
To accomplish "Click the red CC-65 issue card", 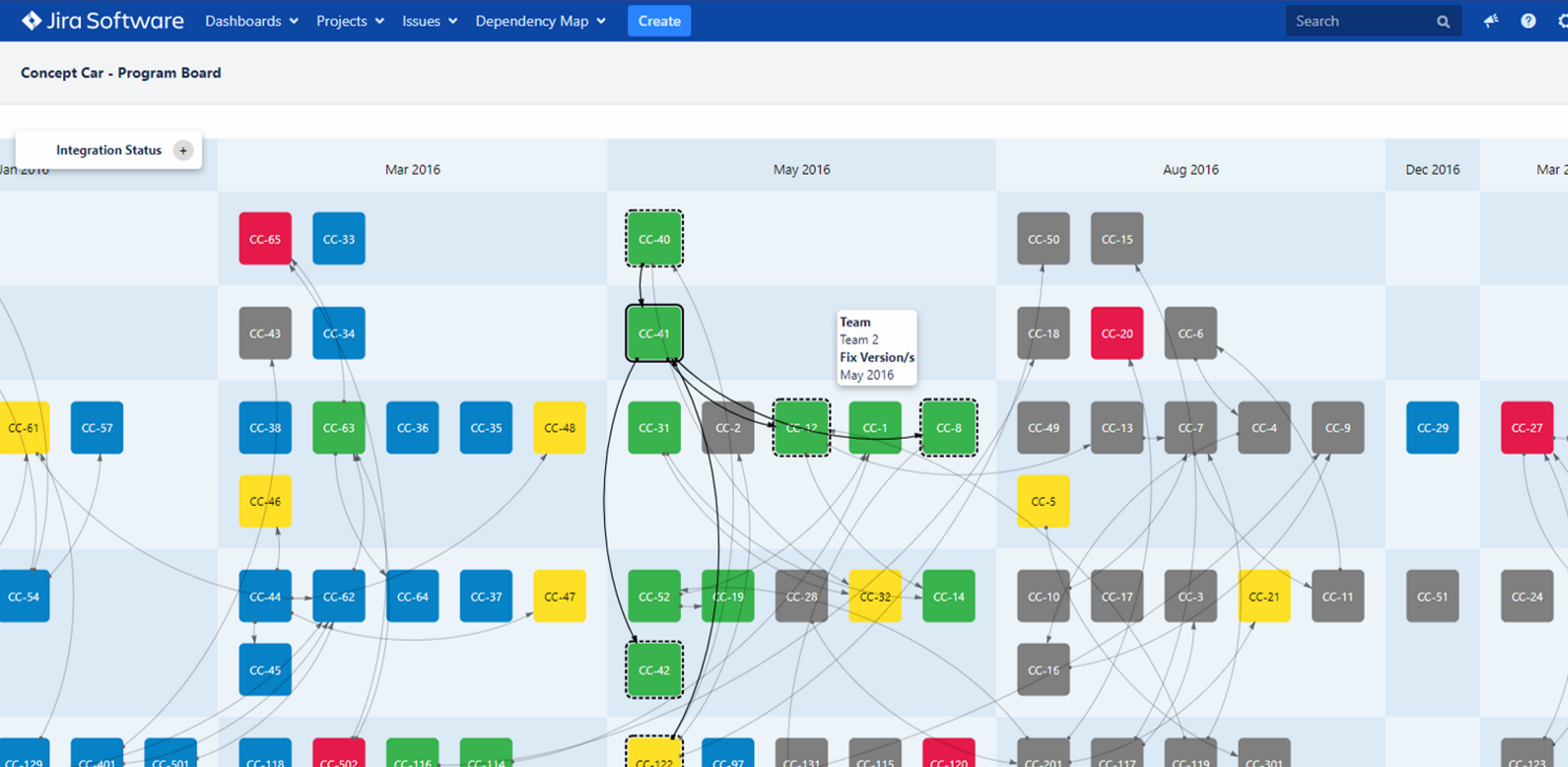I will pos(265,239).
